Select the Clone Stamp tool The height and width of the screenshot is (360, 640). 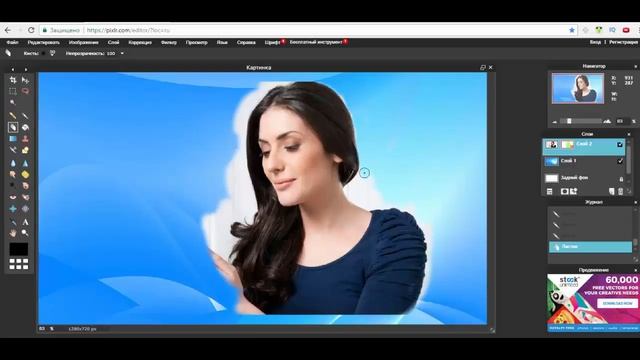click(25, 139)
